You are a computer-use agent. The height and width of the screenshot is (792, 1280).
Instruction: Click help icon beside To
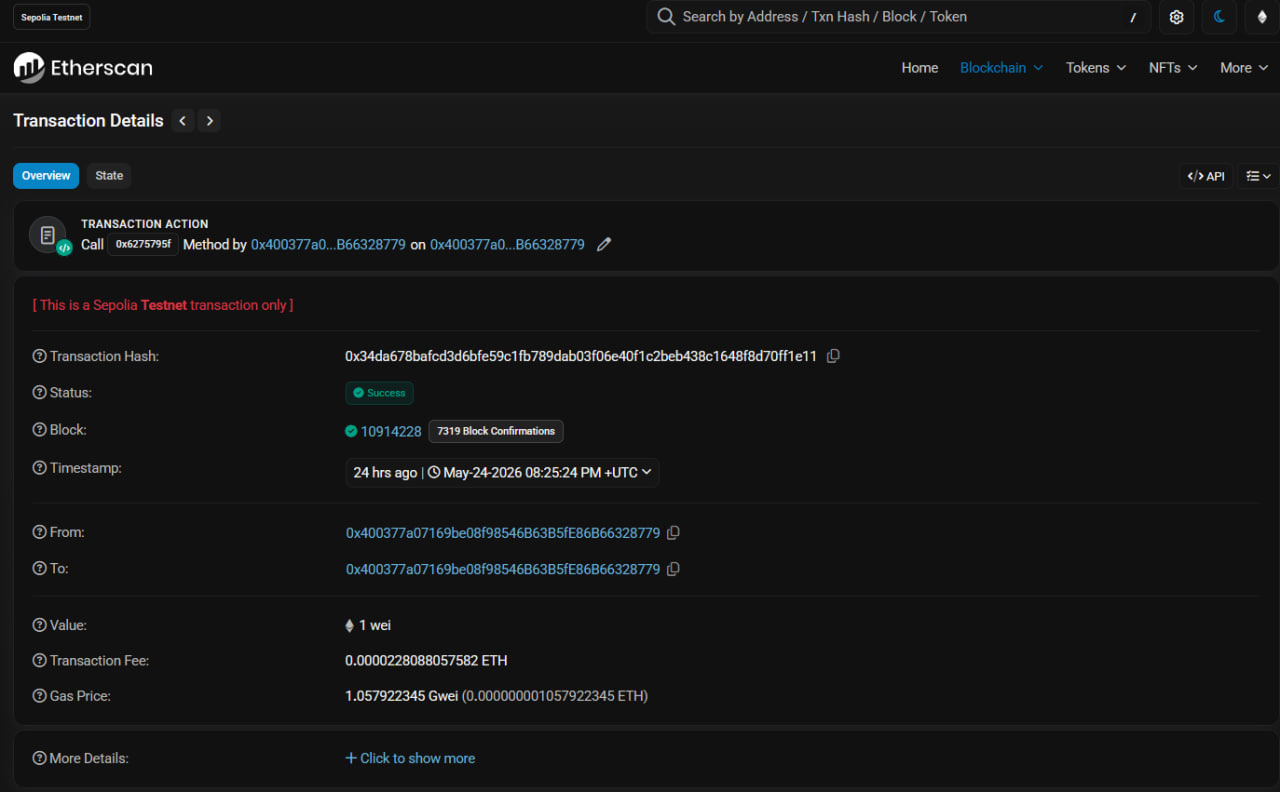40,569
